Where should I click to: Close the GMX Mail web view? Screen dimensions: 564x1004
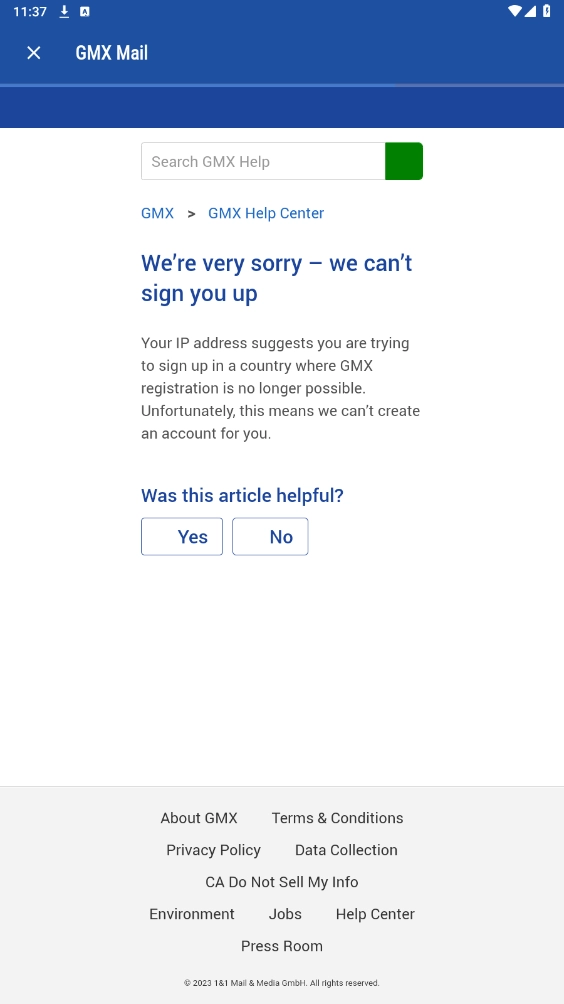coord(34,53)
